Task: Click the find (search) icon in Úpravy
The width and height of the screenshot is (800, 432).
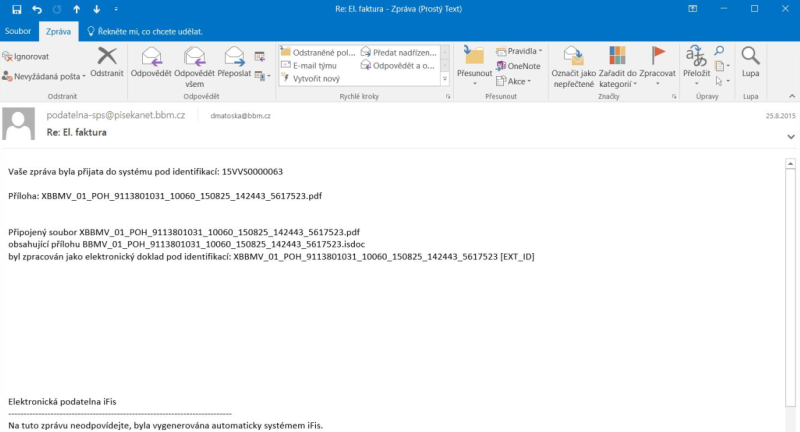Action: pyautogui.click(x=719, y=50)
